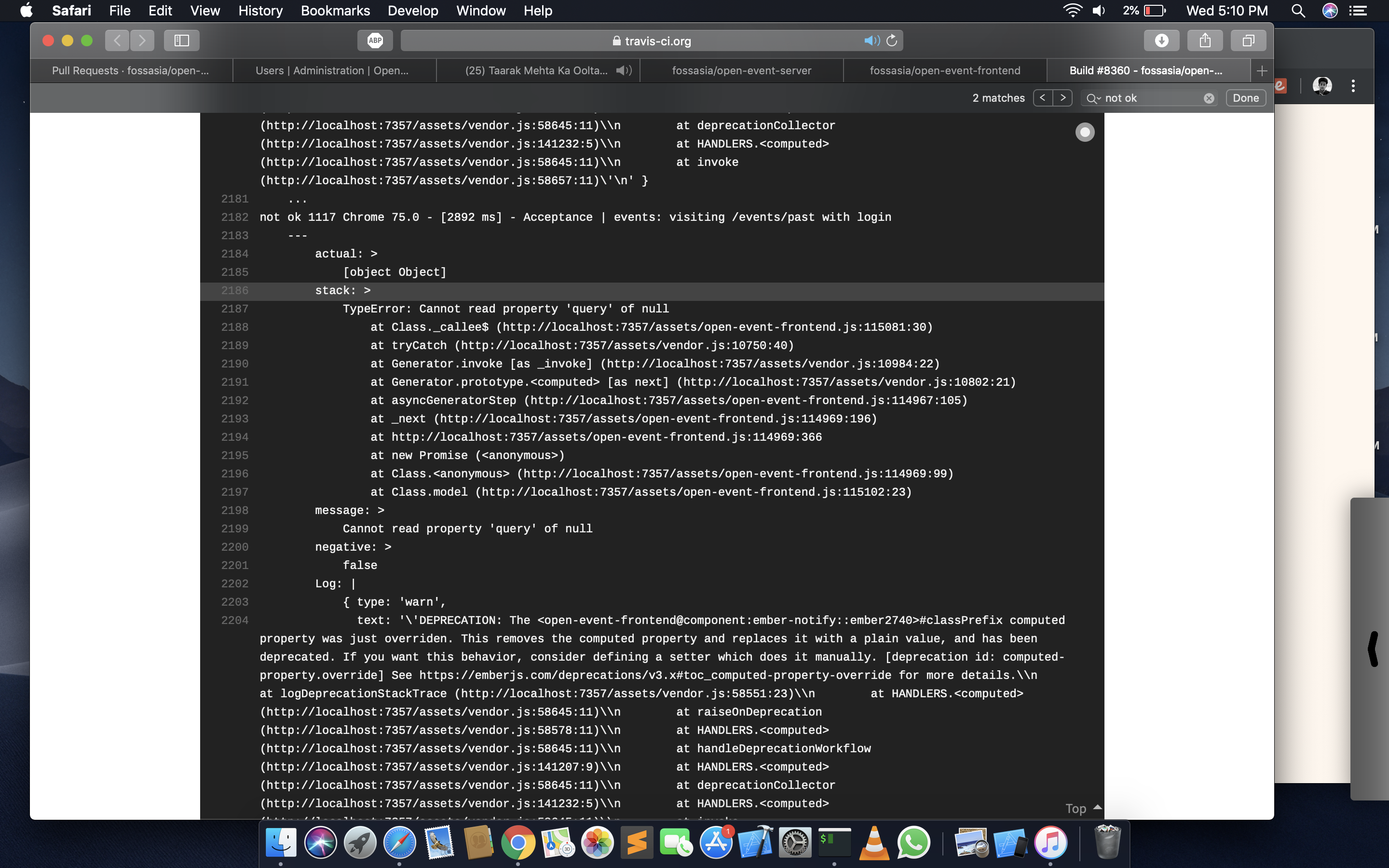Clear the 'not ok' search text

pos(1209,98)
